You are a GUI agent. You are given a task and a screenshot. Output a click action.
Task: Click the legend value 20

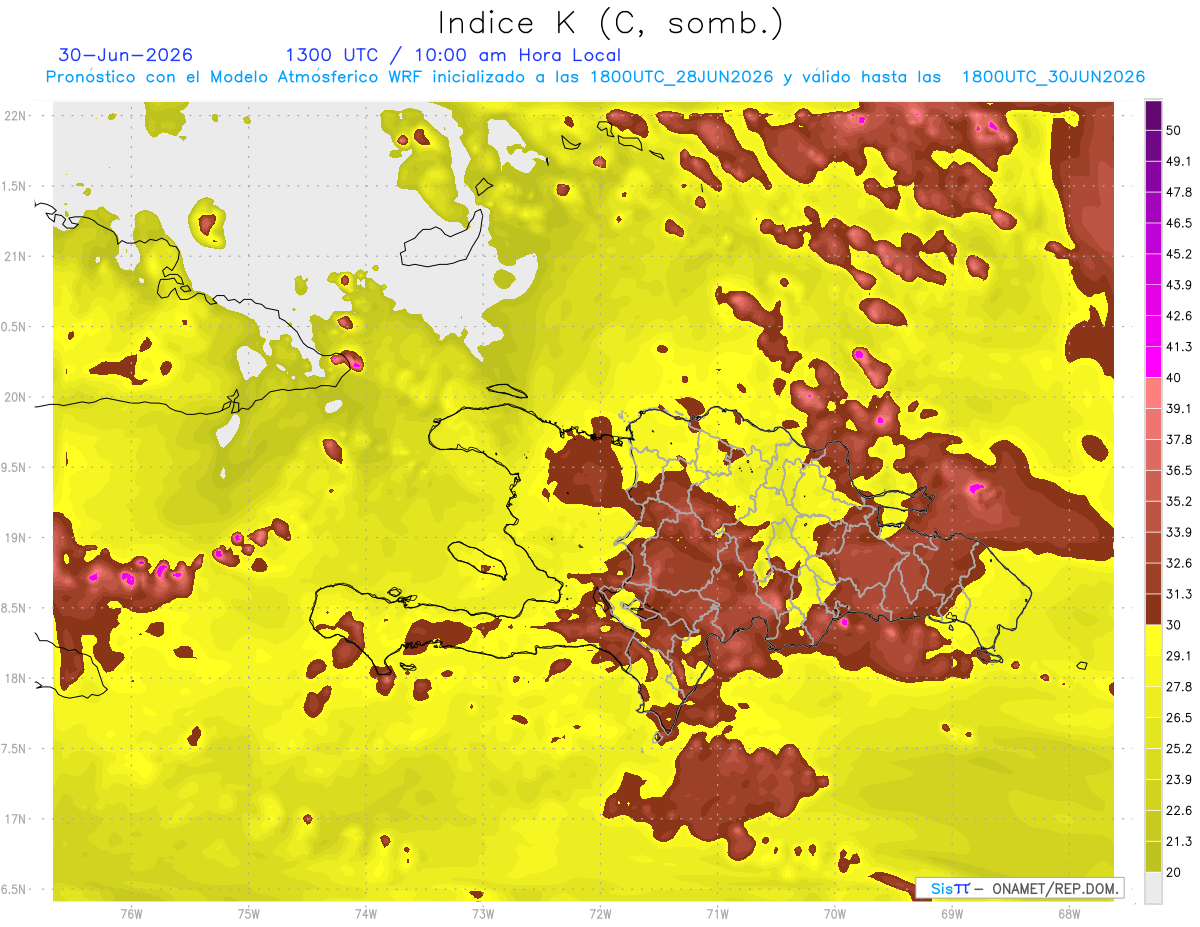click(x=1175, y=872)
